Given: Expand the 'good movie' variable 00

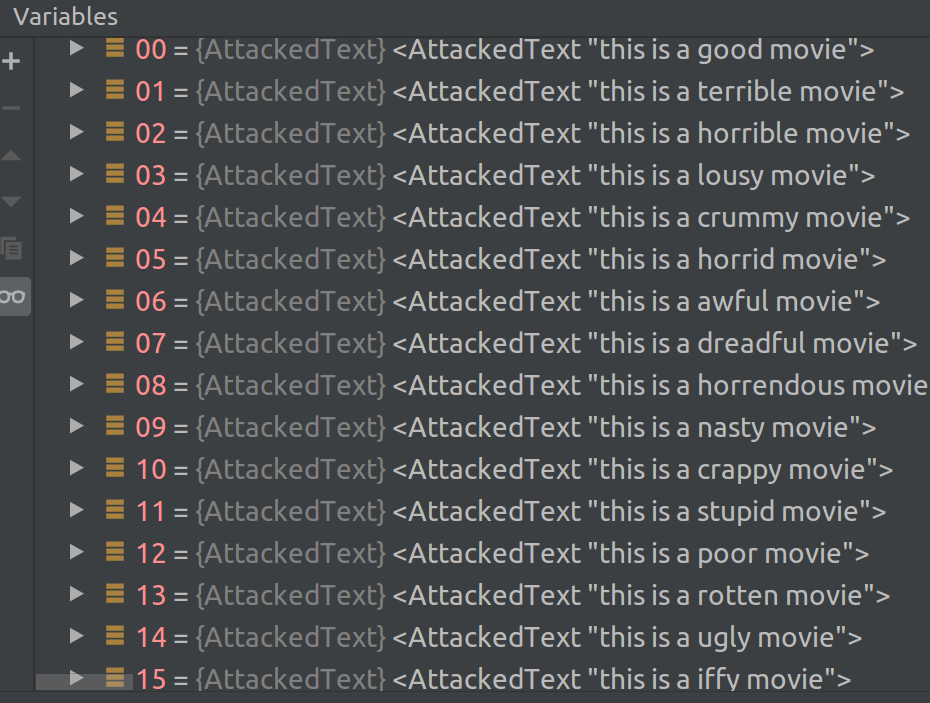Looking at the screenshot, I should pos(77,48).
